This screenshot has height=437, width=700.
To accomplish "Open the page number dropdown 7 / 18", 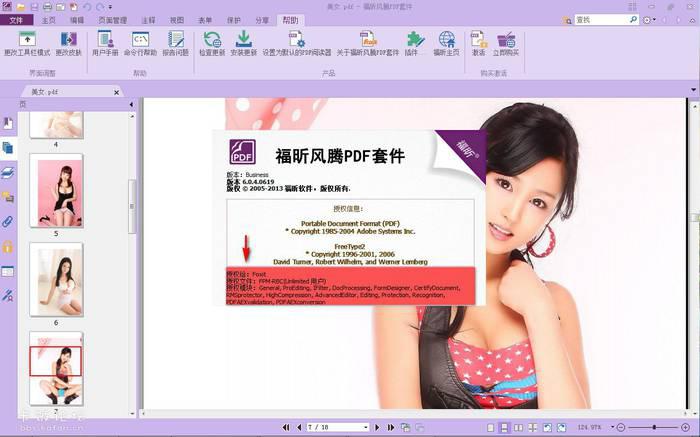I will (x=366, y=427).
